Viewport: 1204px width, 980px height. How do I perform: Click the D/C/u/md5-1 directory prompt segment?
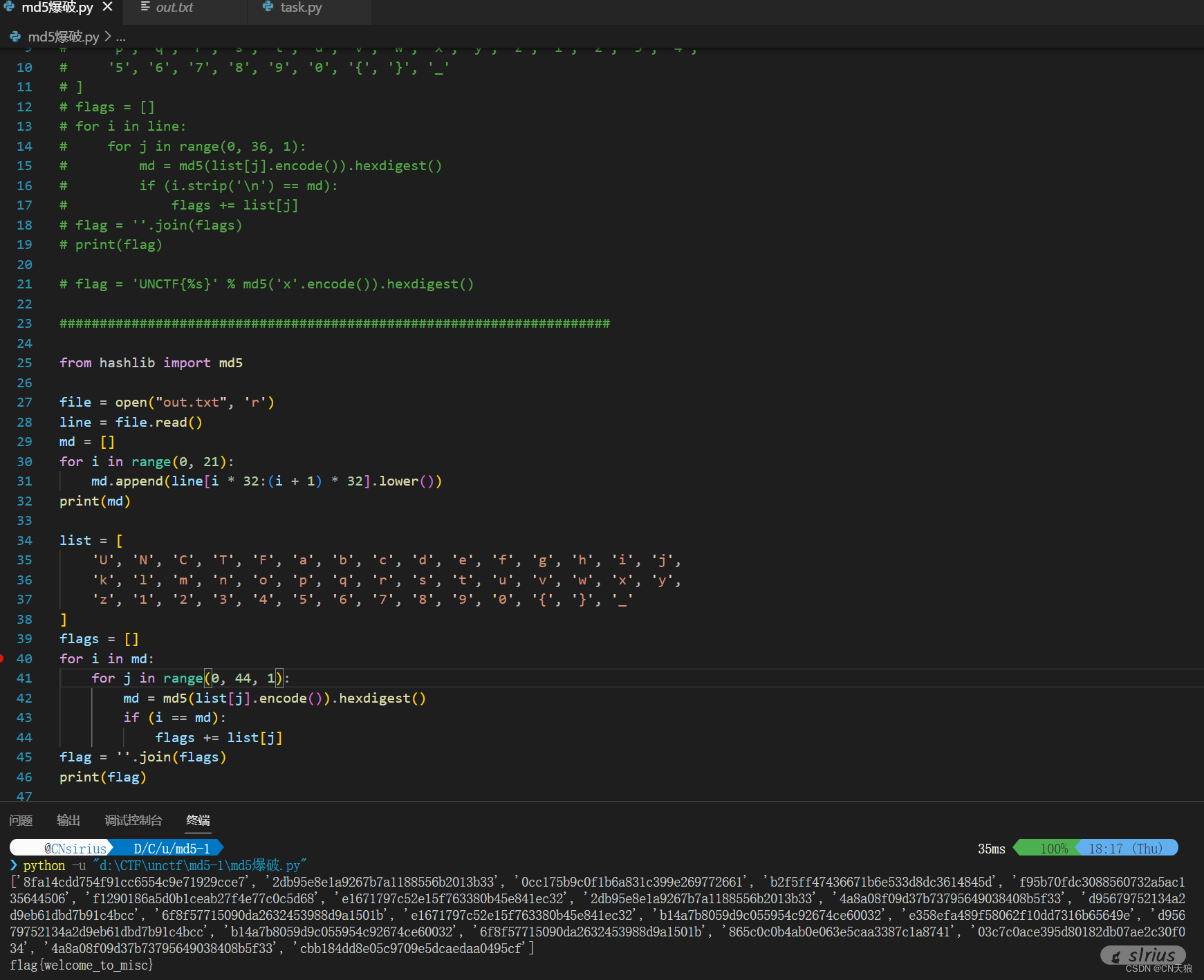(172, 848)
